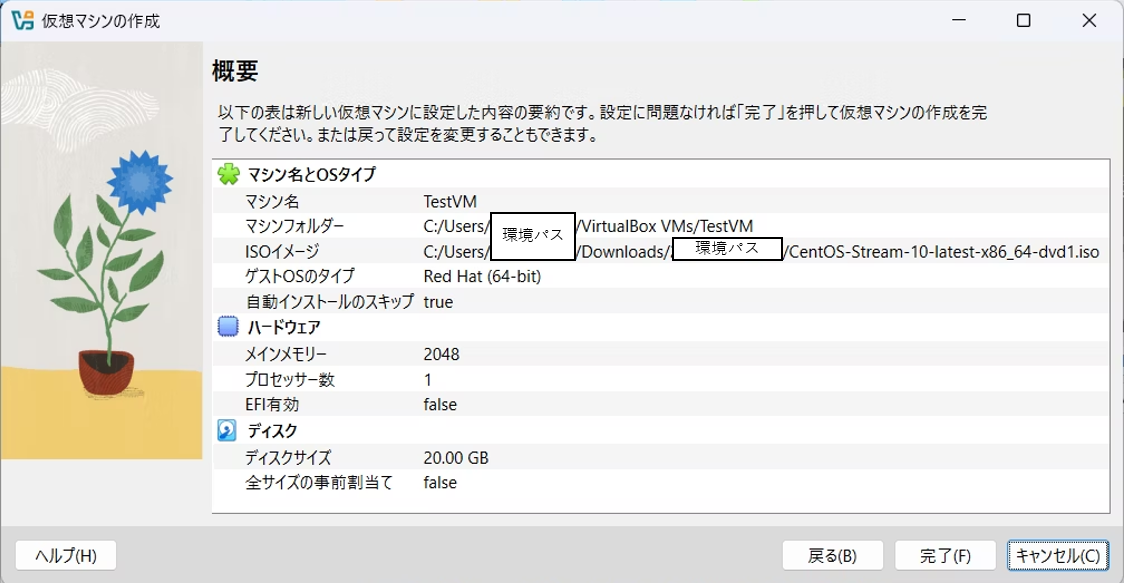
Task: Cancel creation with キャンセル(C)
Action: tap(1057, 556)
